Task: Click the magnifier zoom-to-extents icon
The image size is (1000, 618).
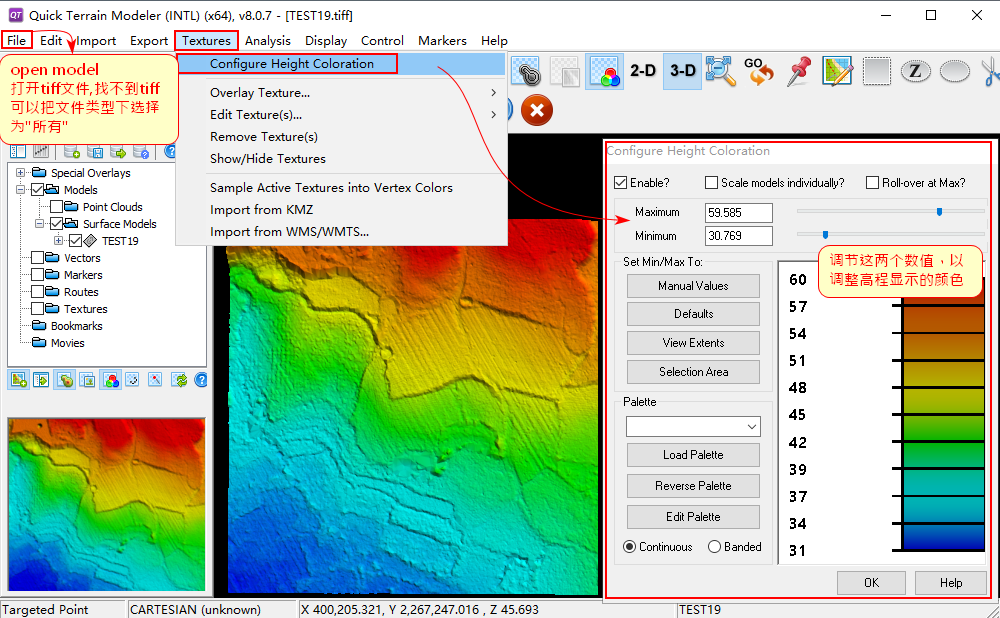Action: click(x=720, y=71)
